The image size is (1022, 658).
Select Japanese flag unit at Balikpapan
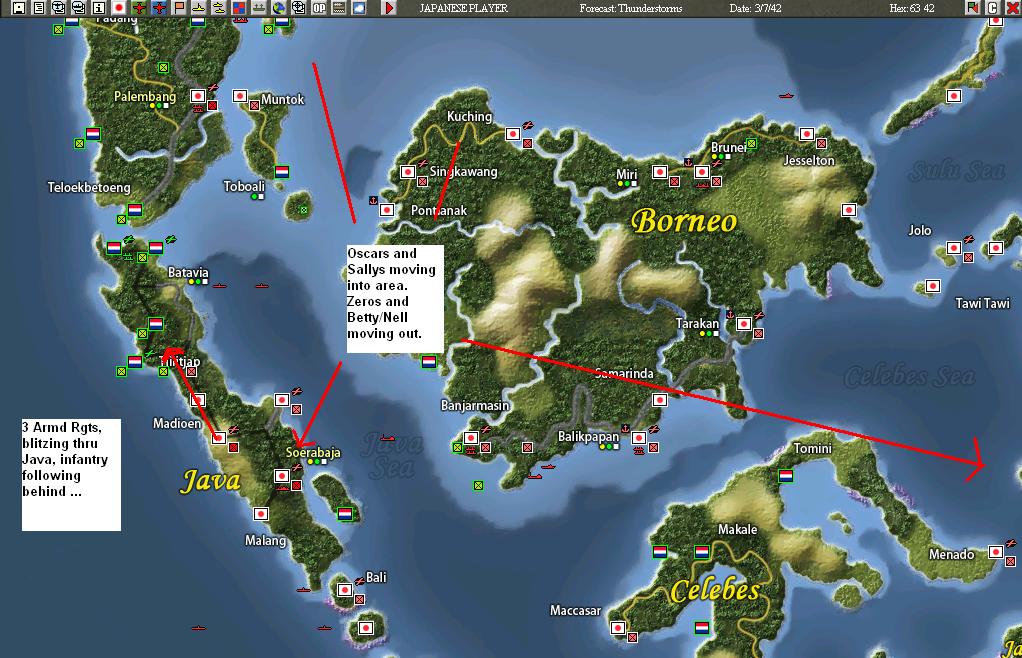click(639, 438)
